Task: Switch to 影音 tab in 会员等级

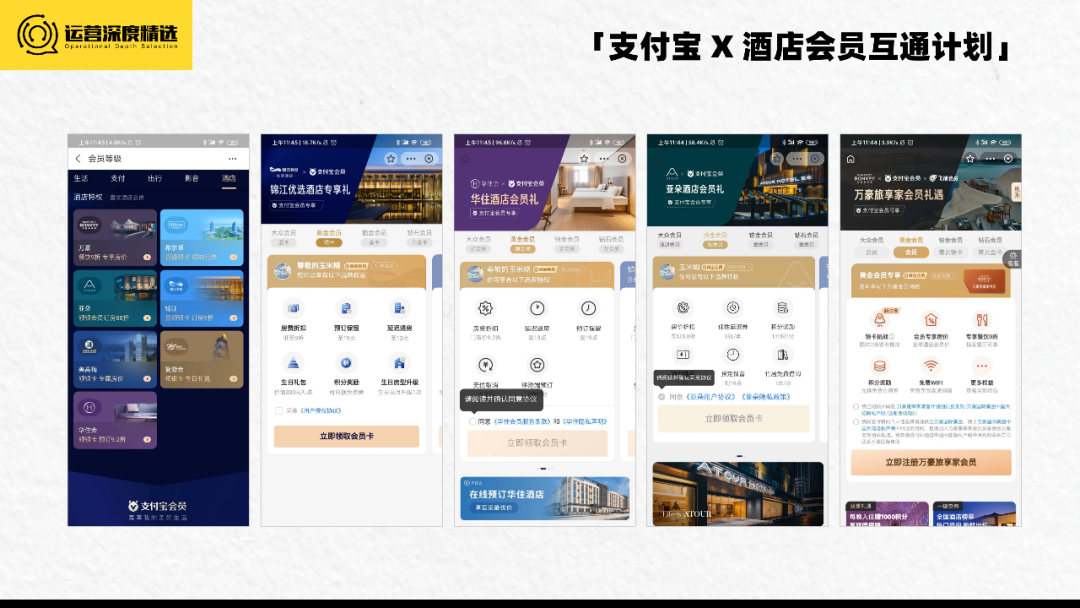Action: pos(191,178)
